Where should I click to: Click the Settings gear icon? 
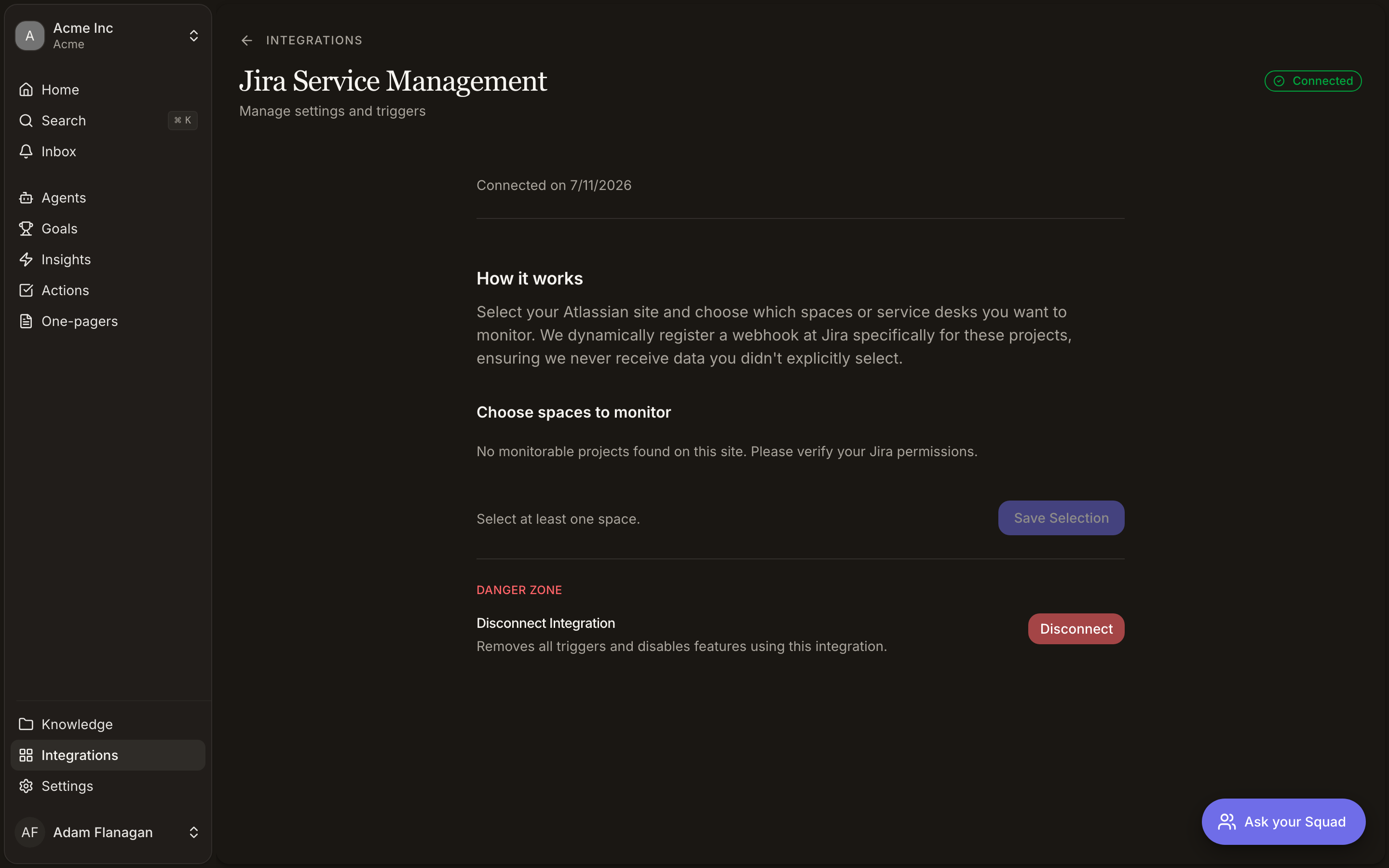pos(26,787)
